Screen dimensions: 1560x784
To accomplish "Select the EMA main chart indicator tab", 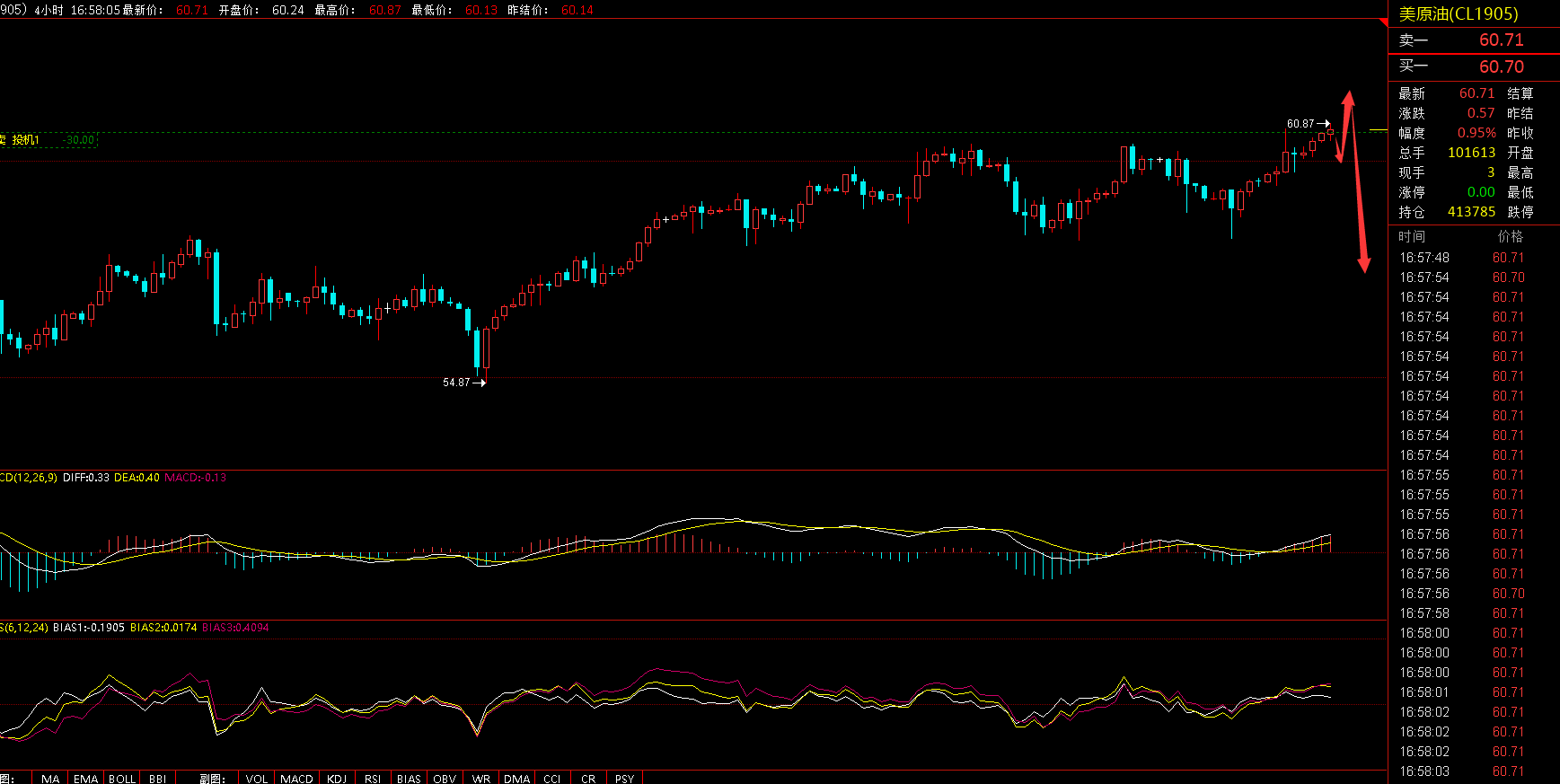I will point(86,778).
